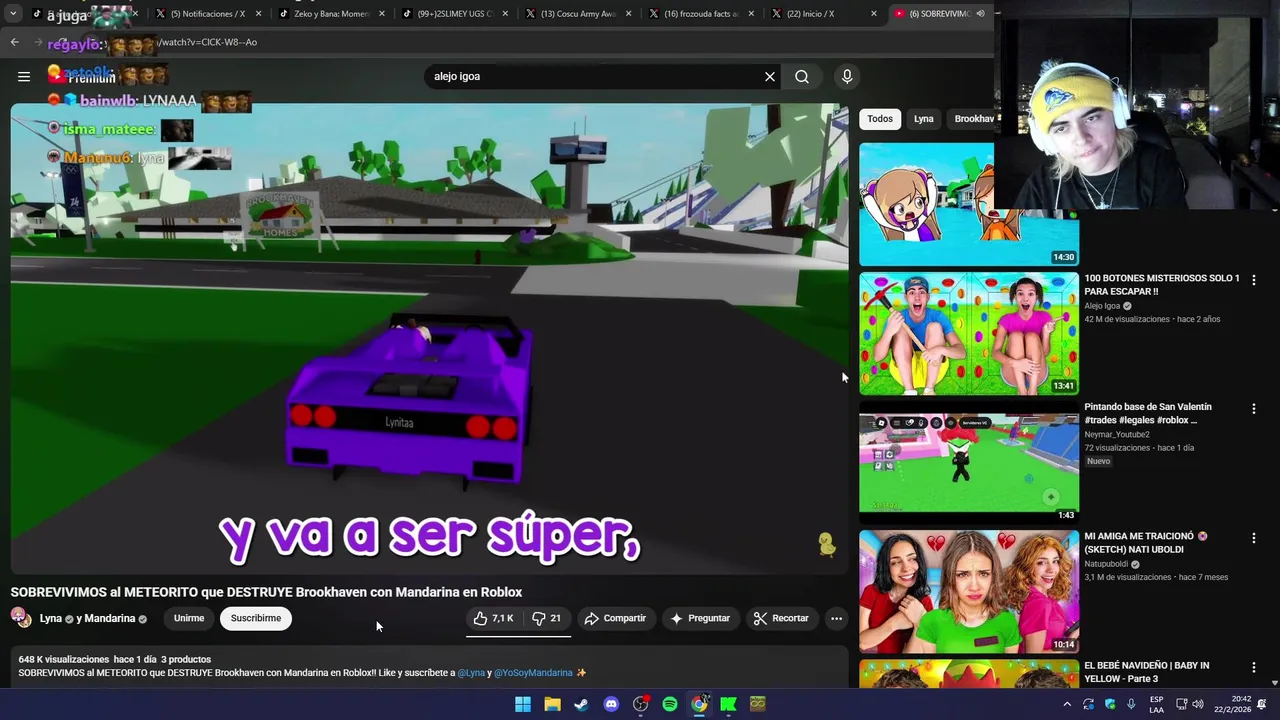
Task: Open Steam from the taskbar
Action: point(581,704)
